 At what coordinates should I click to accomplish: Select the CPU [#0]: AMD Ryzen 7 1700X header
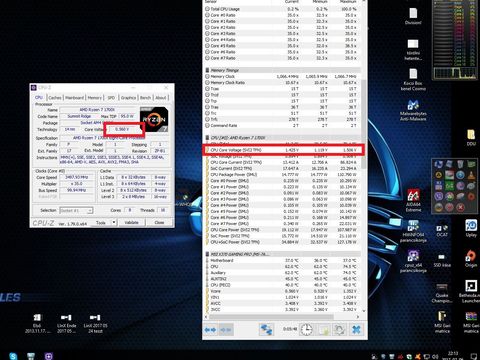pos(282,138)
